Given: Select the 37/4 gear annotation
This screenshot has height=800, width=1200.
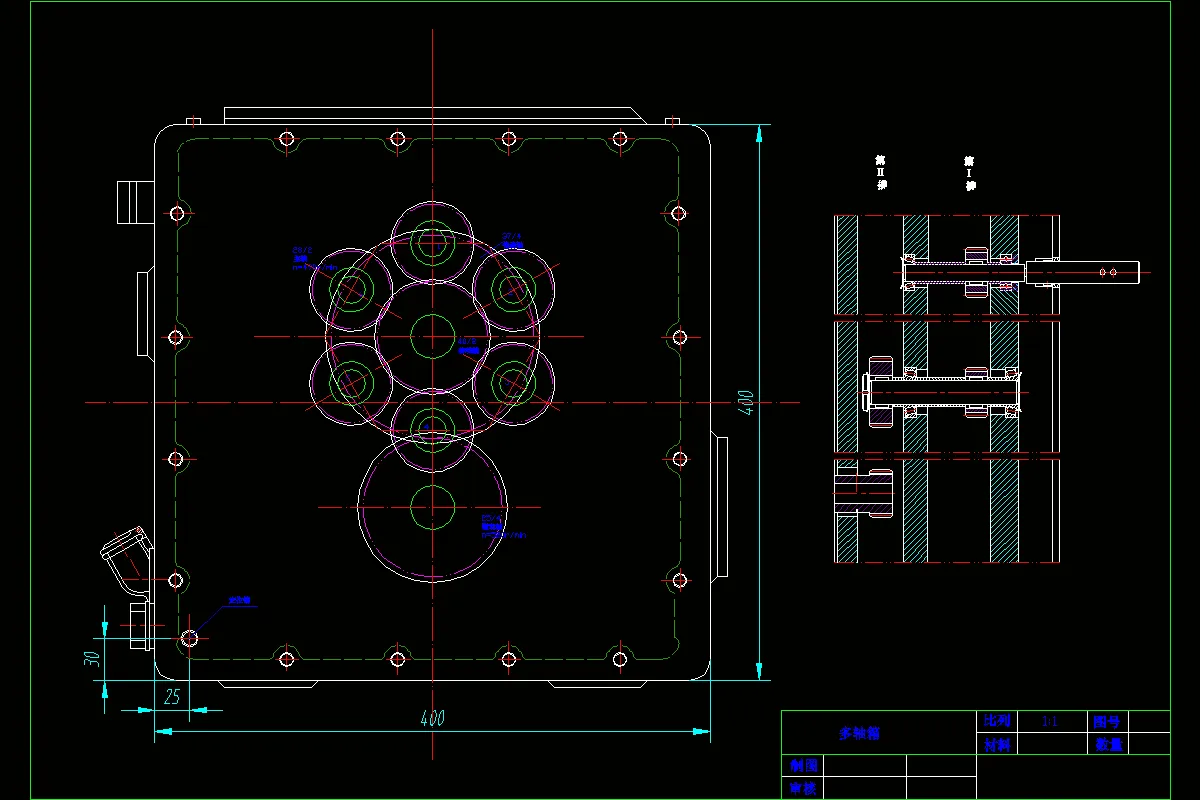Looking at the screenshot, I should [x=512, y=240].
